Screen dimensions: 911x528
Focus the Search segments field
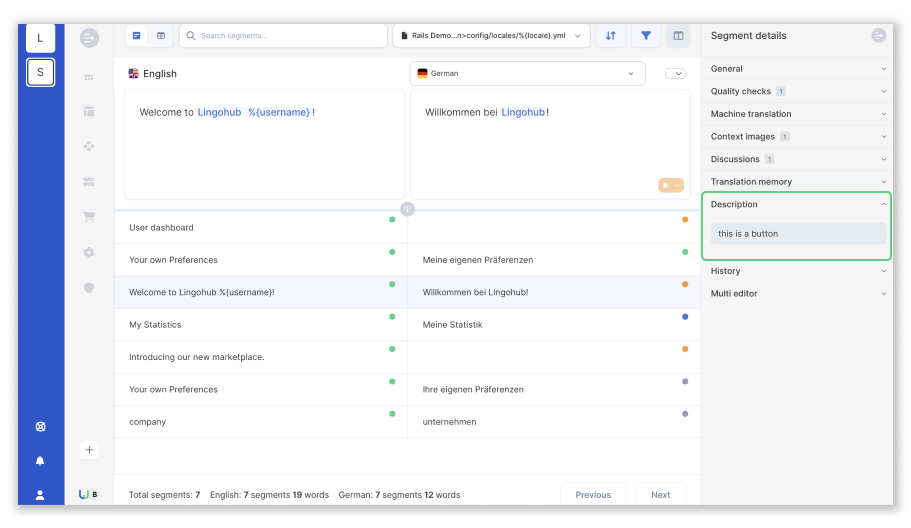[x=284, y=36]
